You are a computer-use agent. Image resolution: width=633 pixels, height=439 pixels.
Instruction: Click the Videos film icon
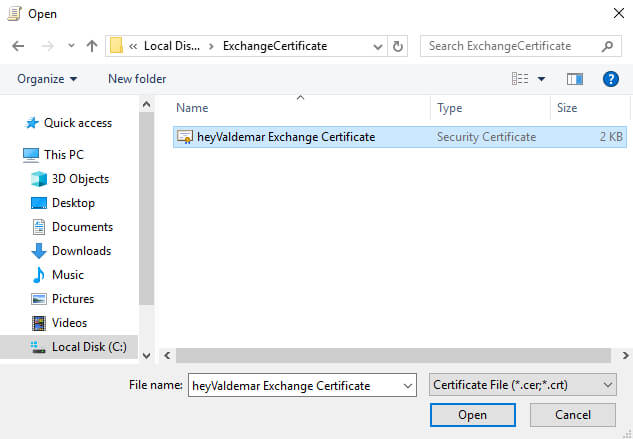point(39,323)
